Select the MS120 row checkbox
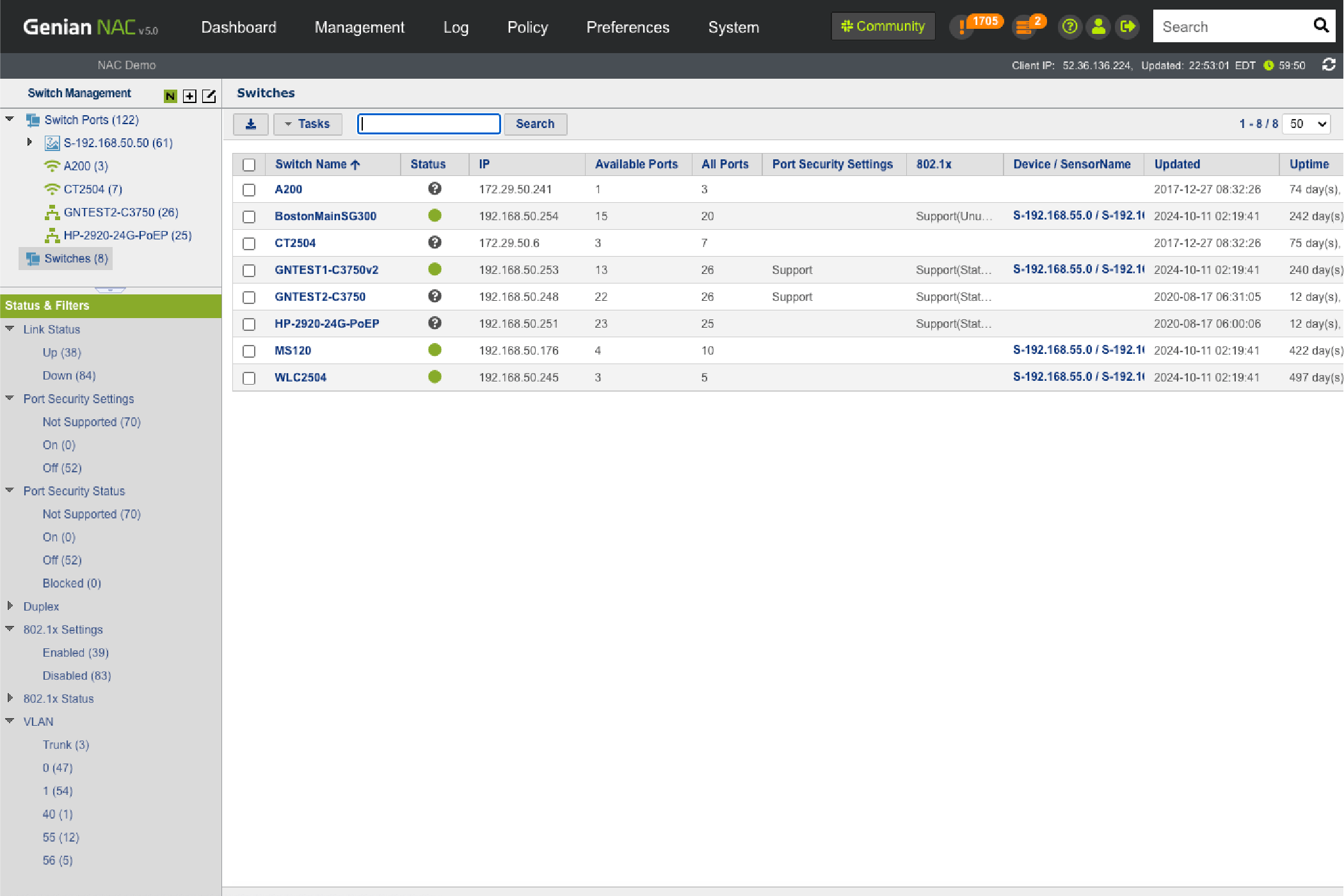This screenshot has width=1344, height=896. 249,351
